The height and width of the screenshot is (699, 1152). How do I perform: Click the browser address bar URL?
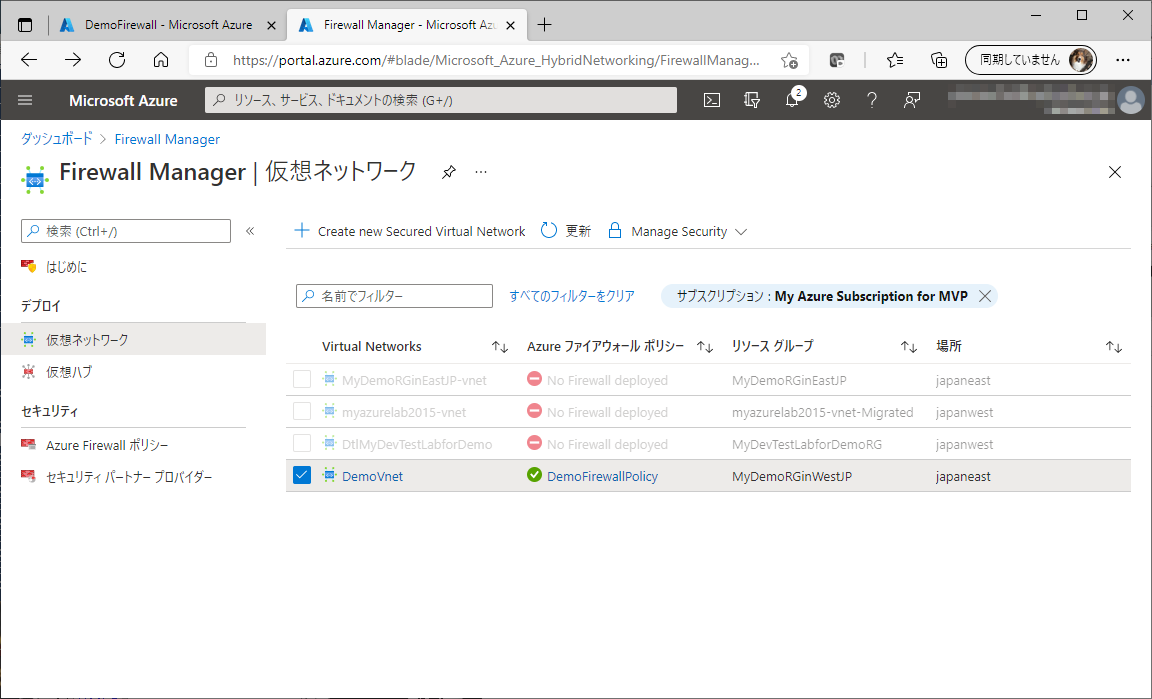click(496, 60)
